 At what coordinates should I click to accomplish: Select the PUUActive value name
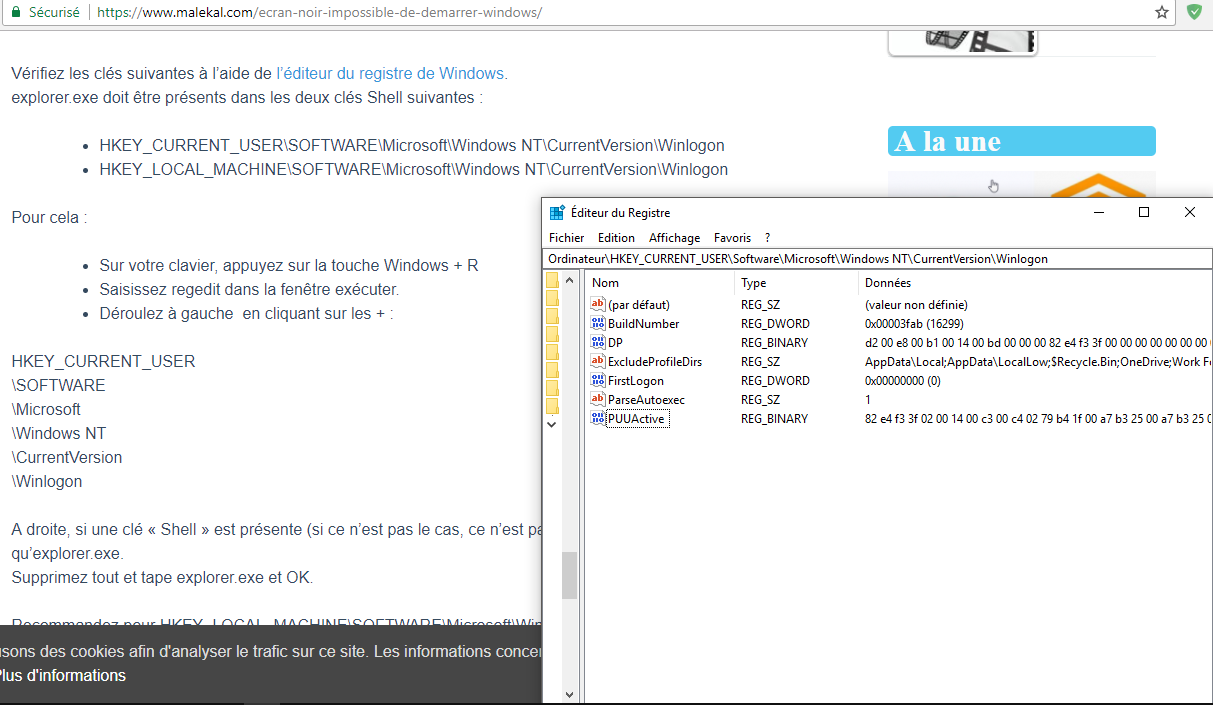click(636, 419)
